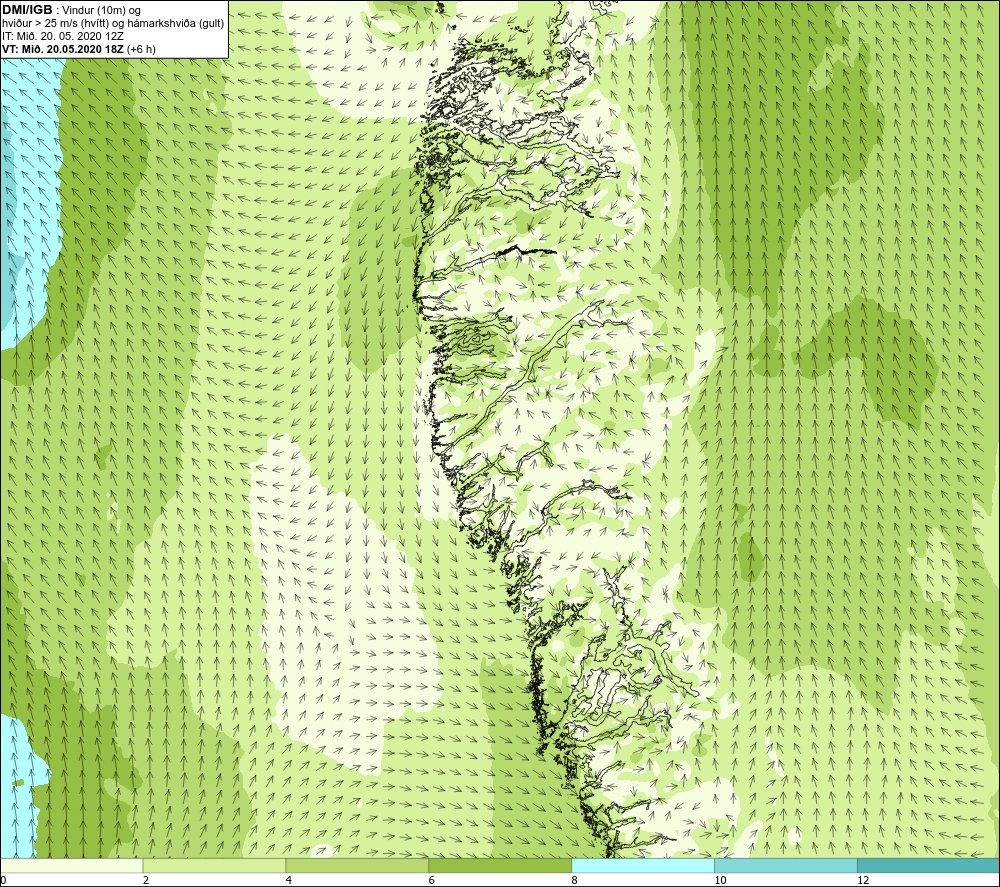Click the 'Vindur (10m) og' label

click(101, 11)
